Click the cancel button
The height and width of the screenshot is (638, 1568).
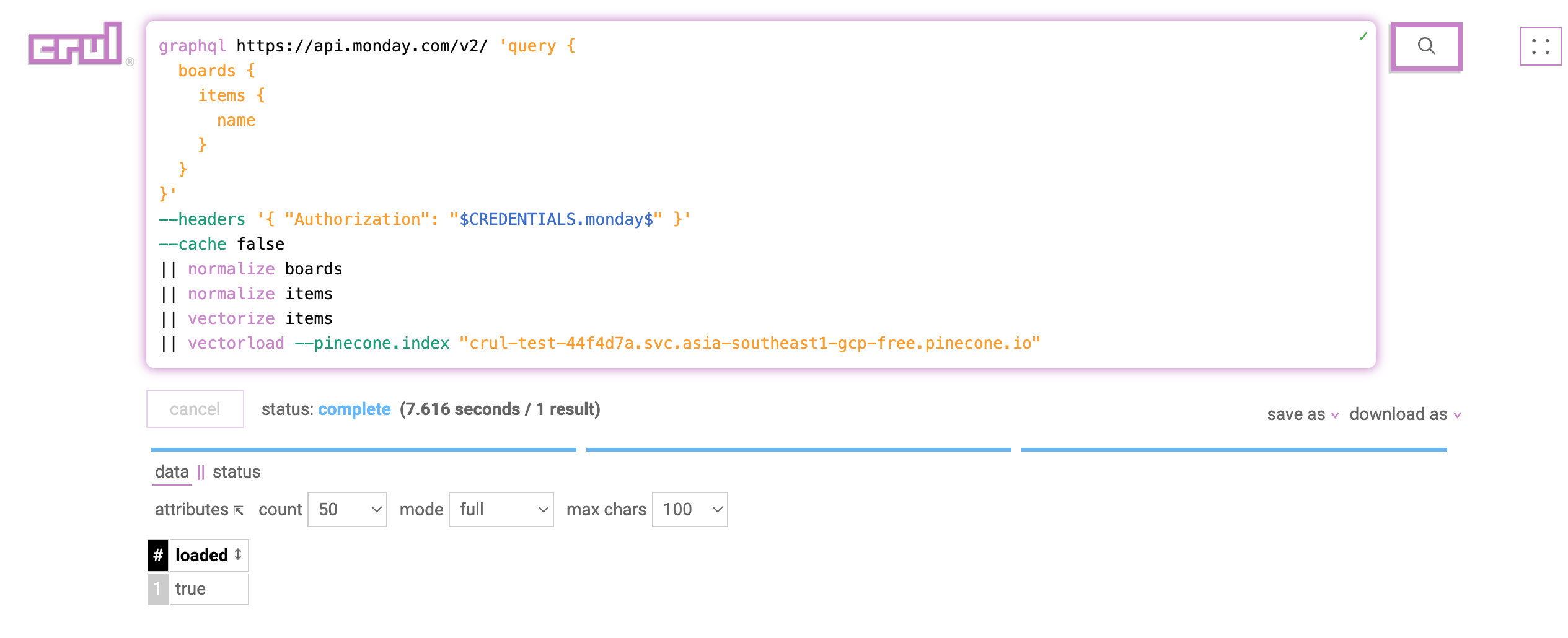[x=195, y=409]
